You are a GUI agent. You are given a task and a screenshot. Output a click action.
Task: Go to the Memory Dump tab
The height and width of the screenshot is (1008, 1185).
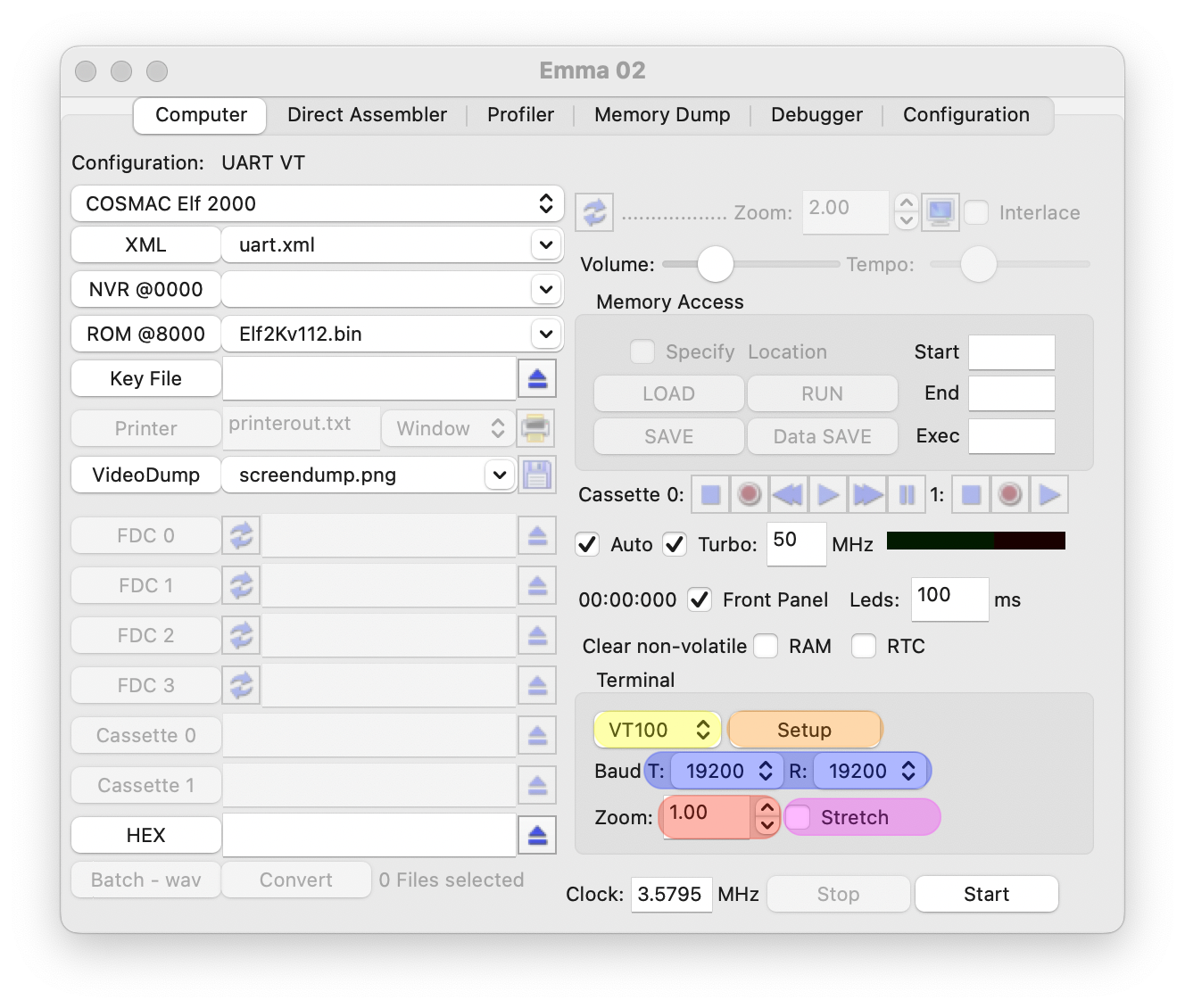[x=662, y=114]
